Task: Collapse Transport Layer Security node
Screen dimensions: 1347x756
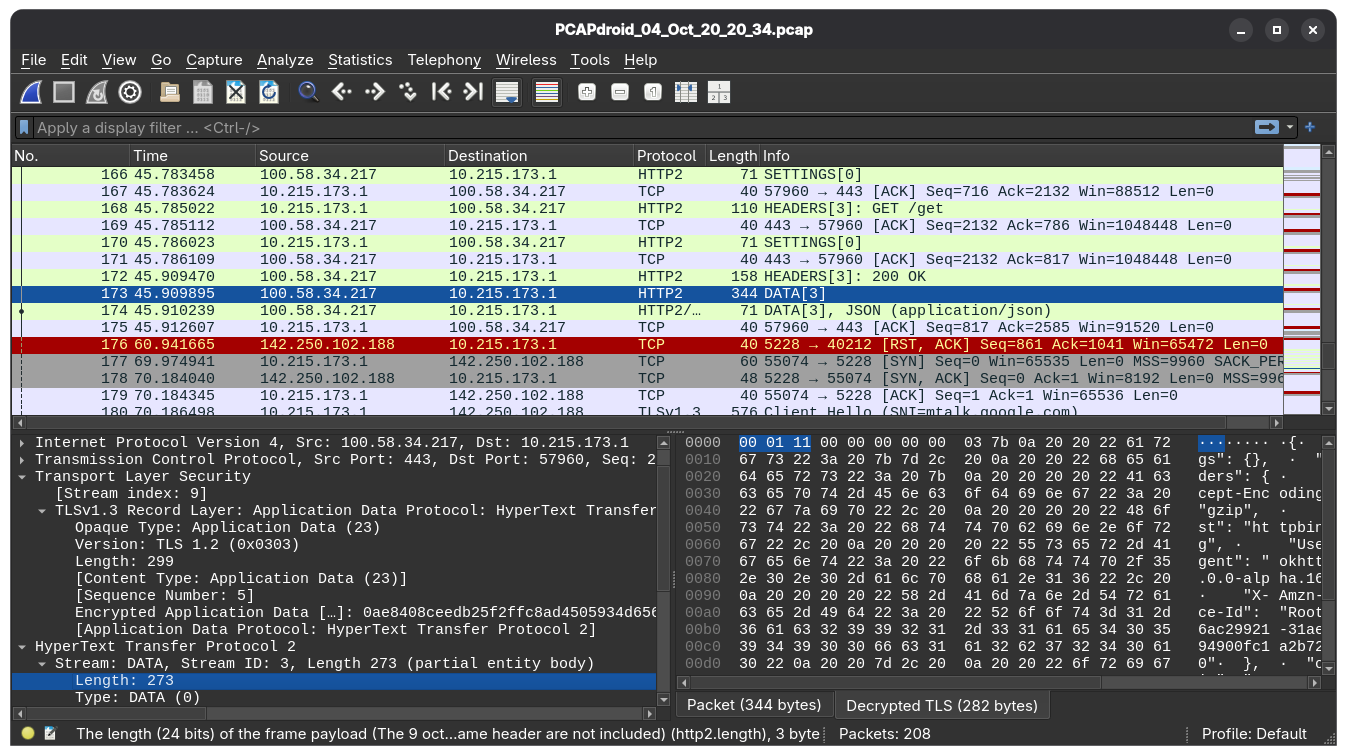Action: 23,477
